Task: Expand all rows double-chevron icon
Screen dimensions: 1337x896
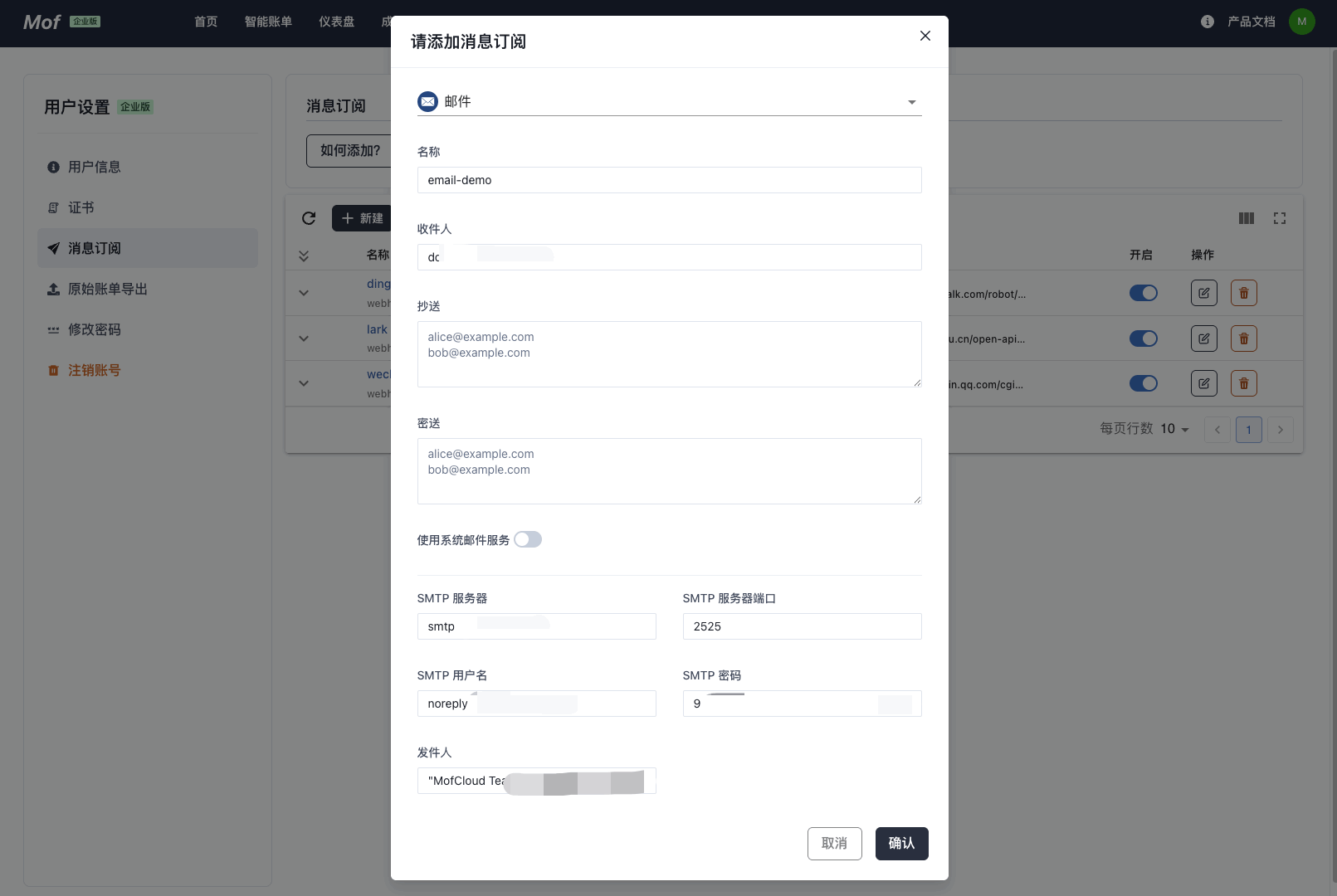Action: click(x=304, y=256)
